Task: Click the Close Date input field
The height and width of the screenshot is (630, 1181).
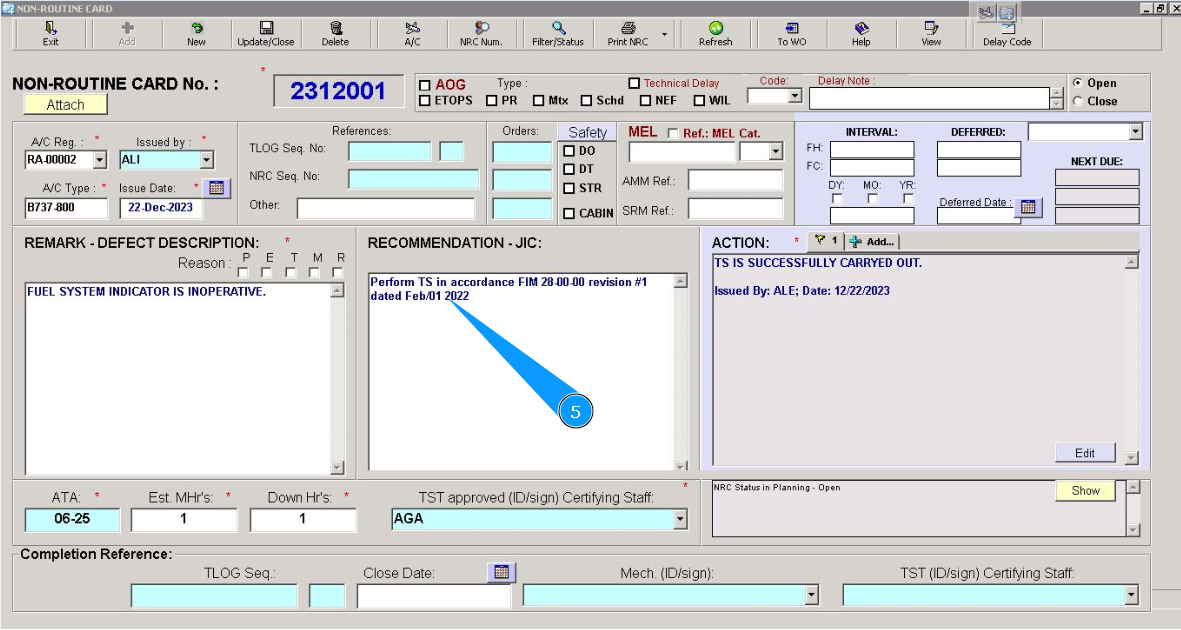Action: click(x=434, y=596)
